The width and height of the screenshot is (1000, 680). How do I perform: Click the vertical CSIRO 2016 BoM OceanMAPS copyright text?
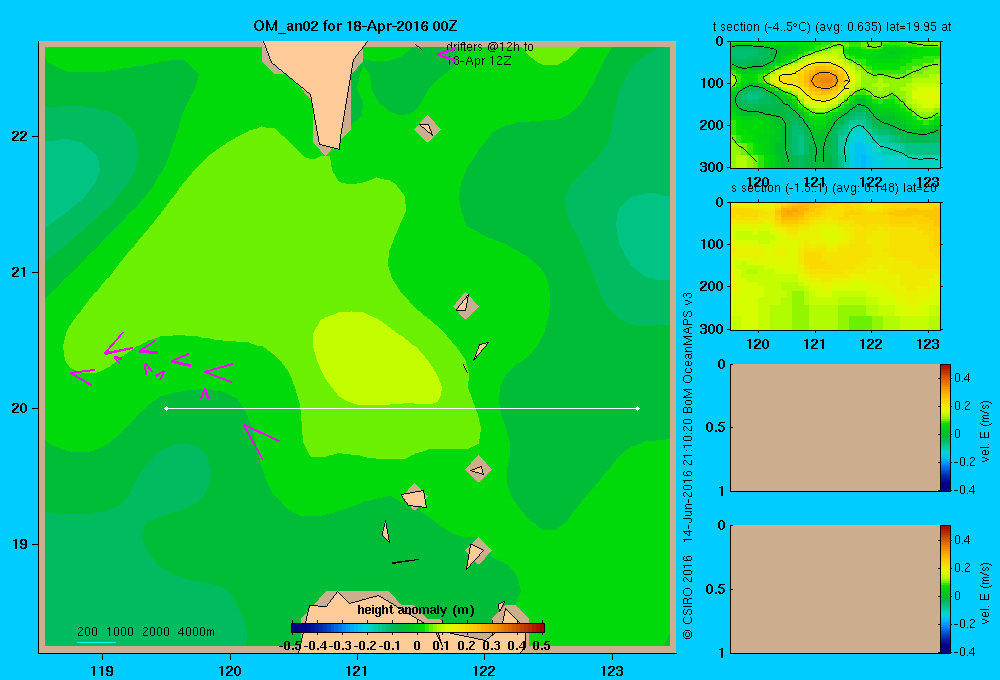688,466
